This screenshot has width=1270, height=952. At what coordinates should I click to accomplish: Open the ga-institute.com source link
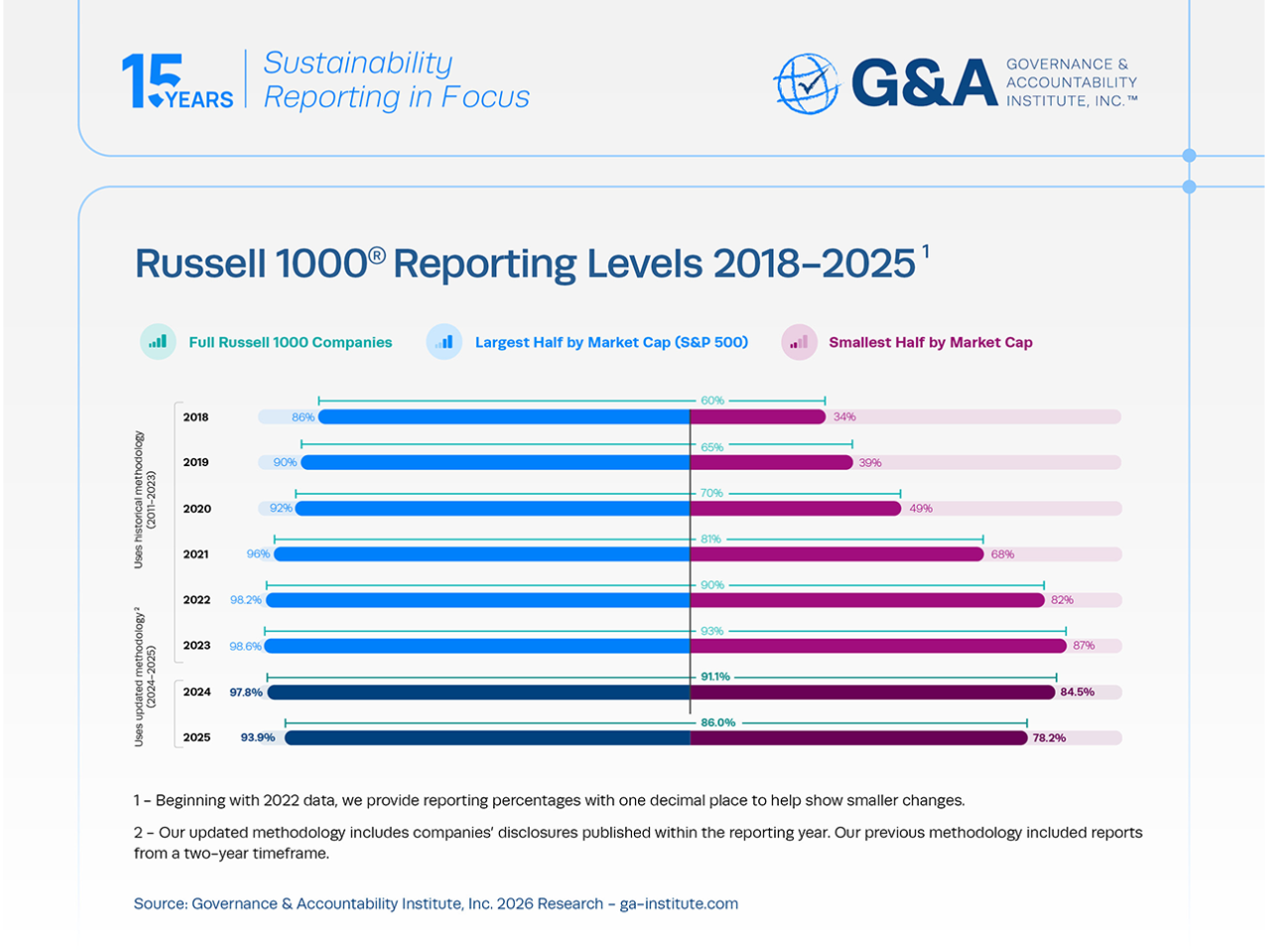[679, 903]
